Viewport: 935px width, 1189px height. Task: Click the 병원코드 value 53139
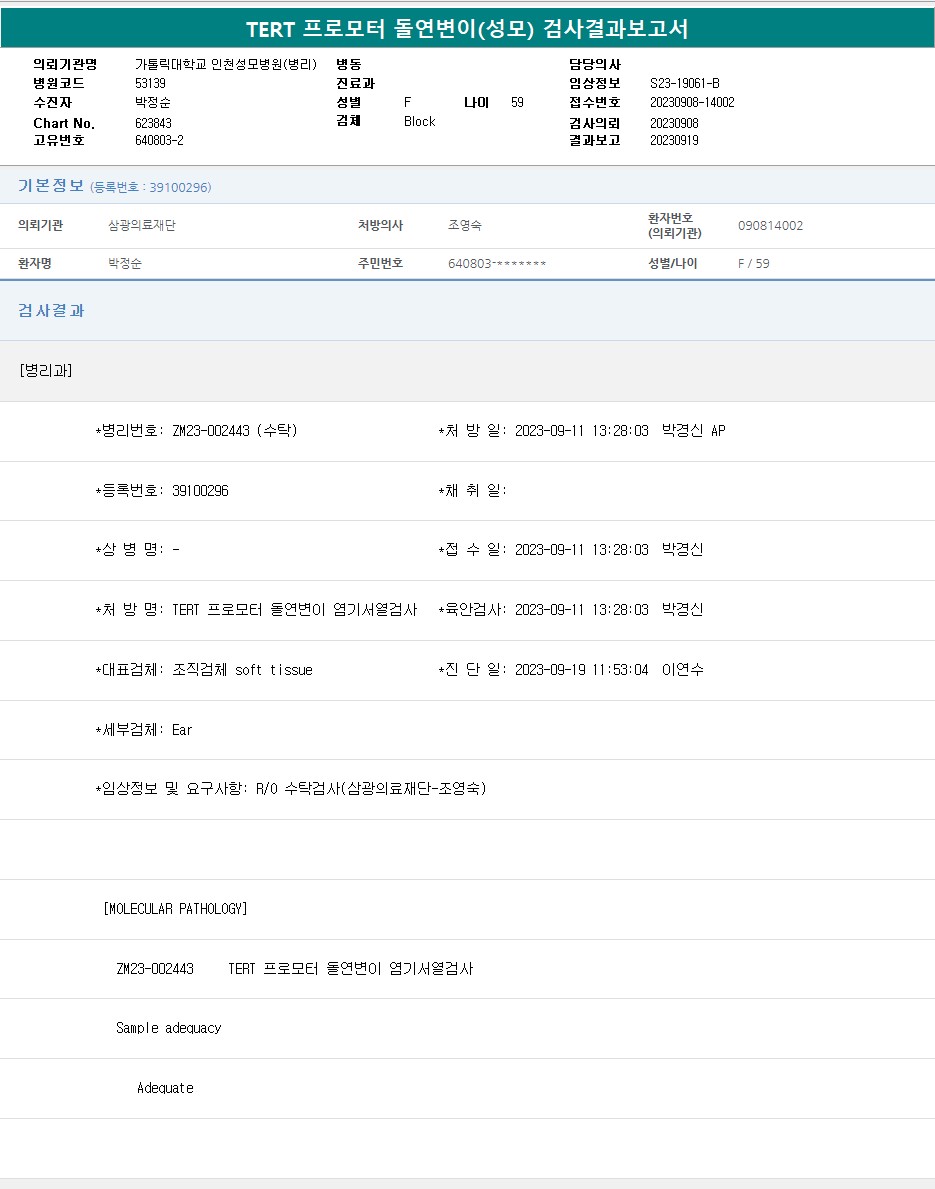pos(150,83)
